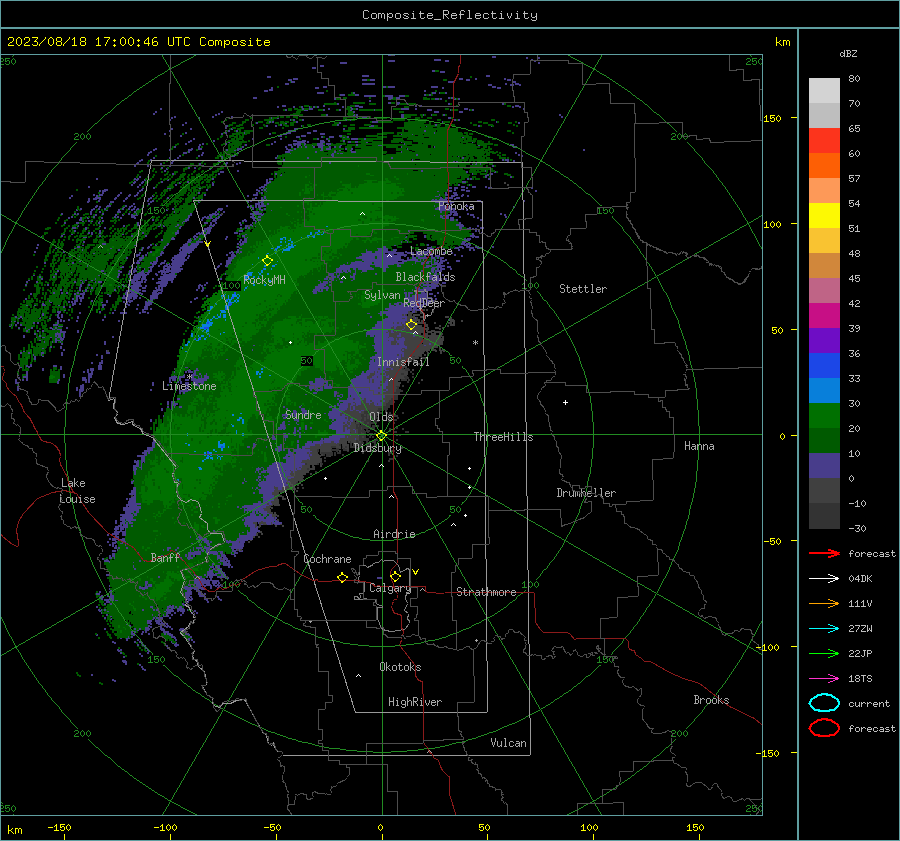This screenshot has height=841, width=900.
Task: Click the Drumheller city label
Action: [x=586, y=493]
